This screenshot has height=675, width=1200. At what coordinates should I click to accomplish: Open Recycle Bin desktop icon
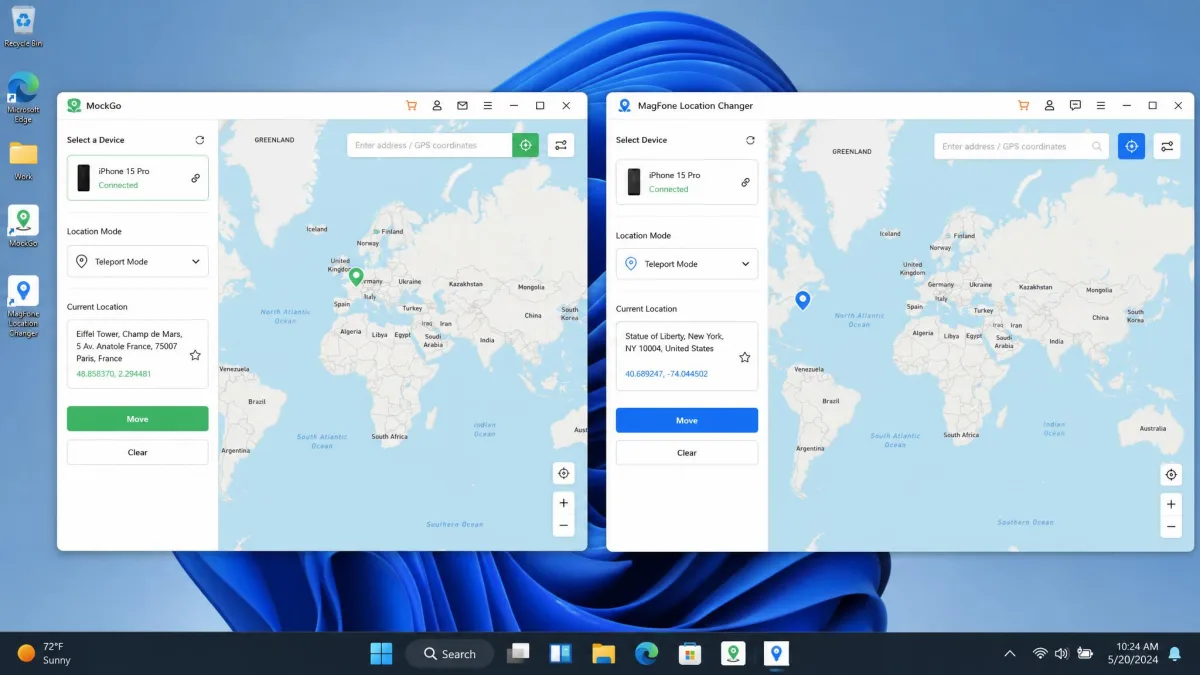(23, 26)
